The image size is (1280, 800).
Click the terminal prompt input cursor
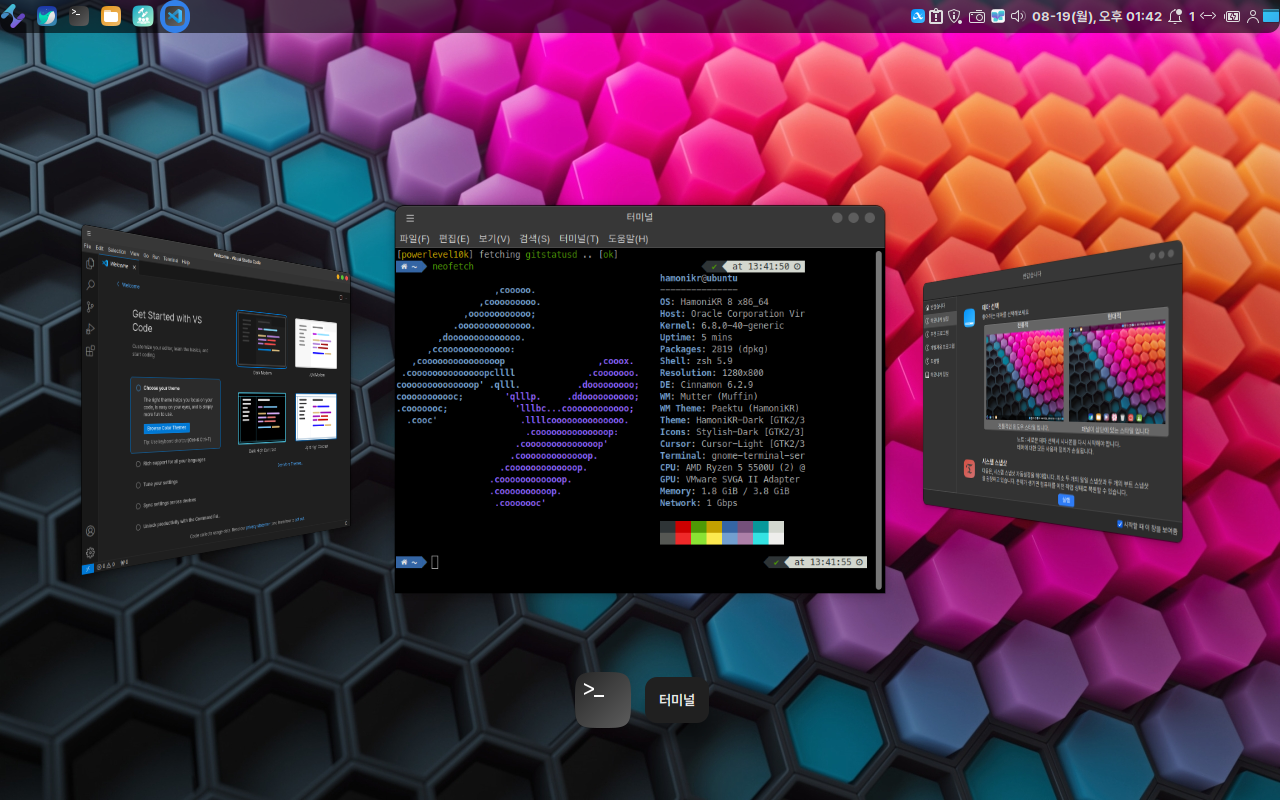[x=435, y=562]
